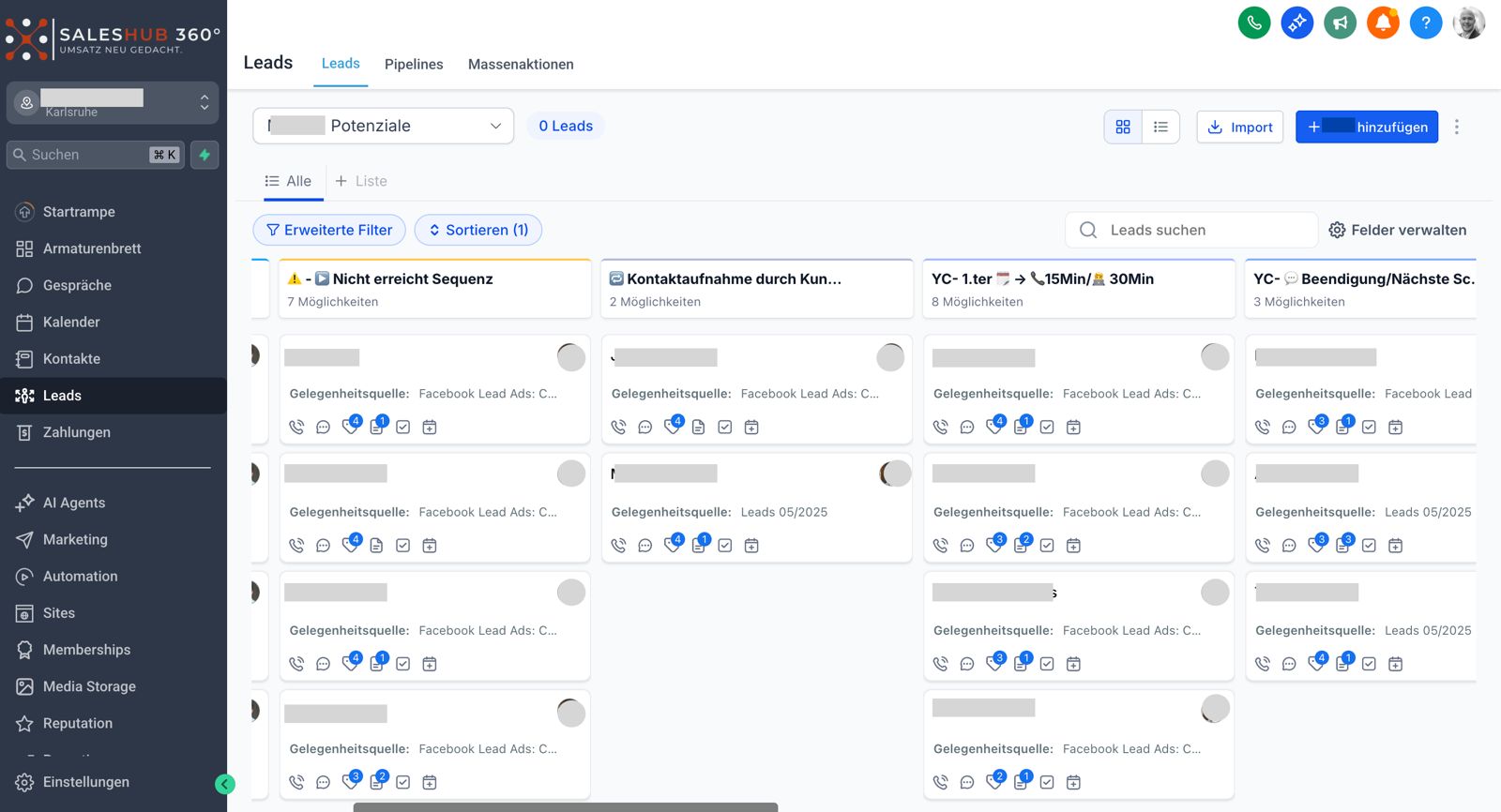Screen dimensions: 1501x812
Task: Click the three-dot more options icon
Action: coord(1456,127)
